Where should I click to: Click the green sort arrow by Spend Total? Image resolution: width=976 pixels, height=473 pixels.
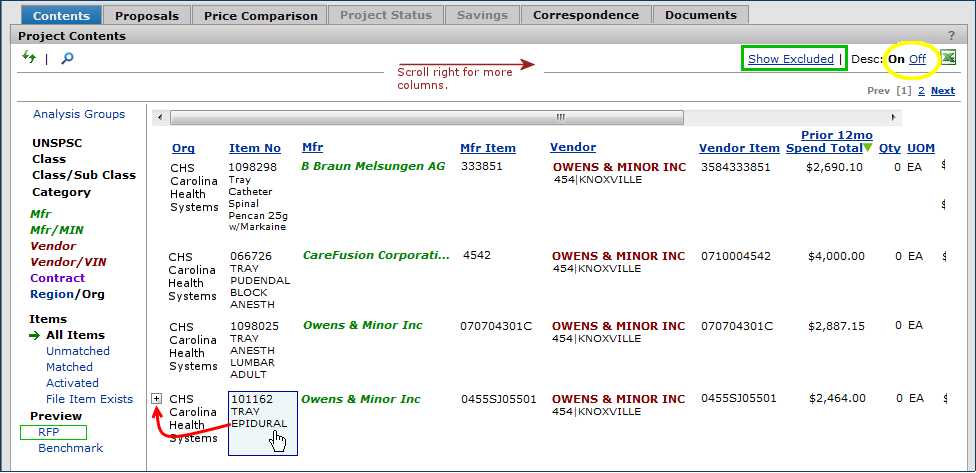point(867,148)
